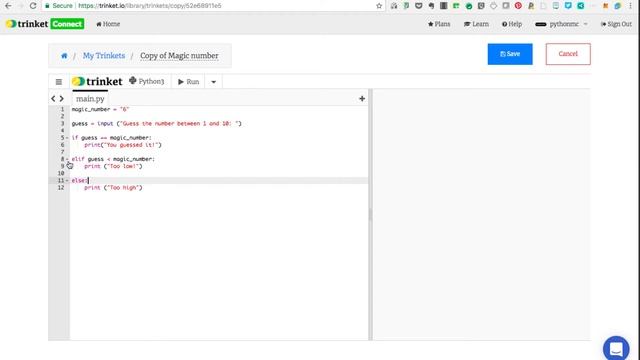Open the Home nav item
Screen dimensions: 640x360
[x=108, y=24]
